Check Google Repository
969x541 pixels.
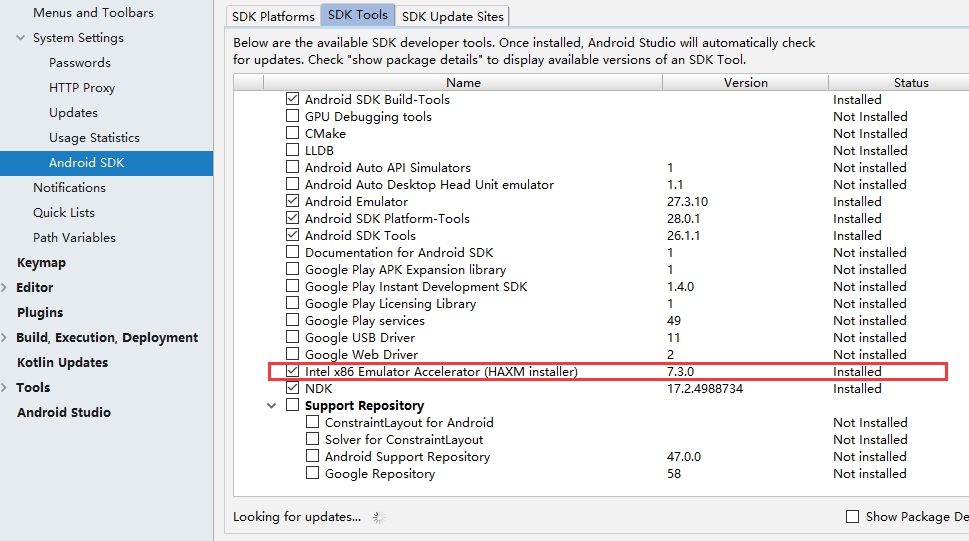point(313,473)
